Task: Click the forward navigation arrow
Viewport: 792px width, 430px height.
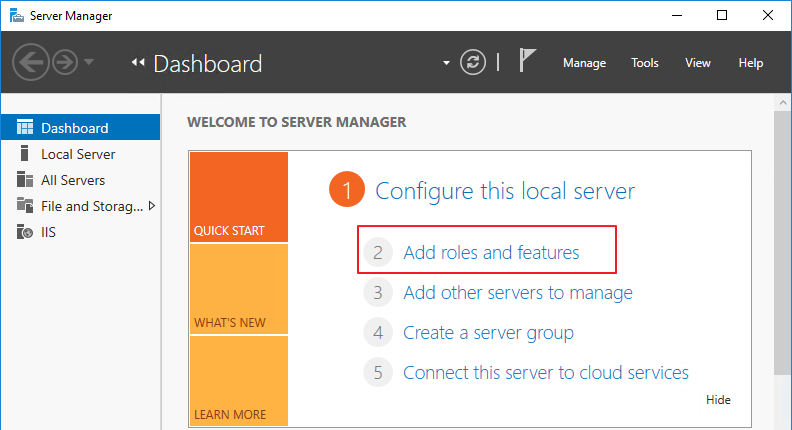Action: pyautogui.click(x=64, y=62)
